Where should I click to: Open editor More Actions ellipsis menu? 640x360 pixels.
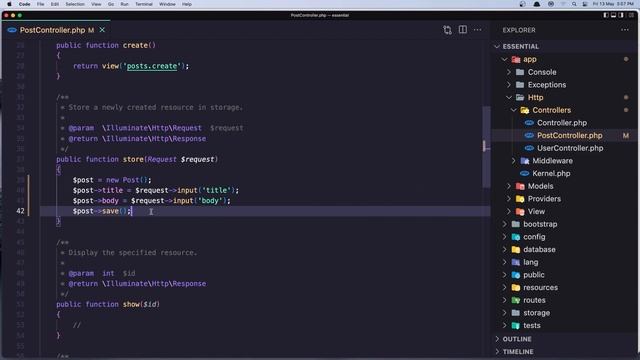click(477, 30)
